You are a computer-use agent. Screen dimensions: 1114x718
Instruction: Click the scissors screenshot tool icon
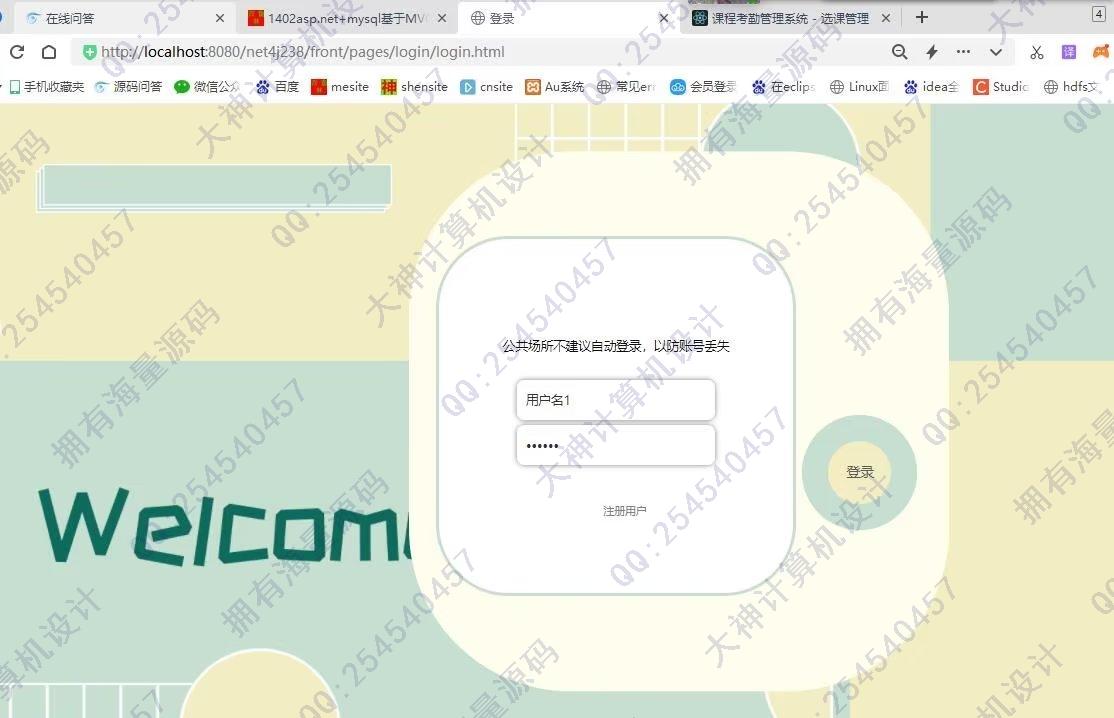pyautogui.click(x=1037, y=52)
